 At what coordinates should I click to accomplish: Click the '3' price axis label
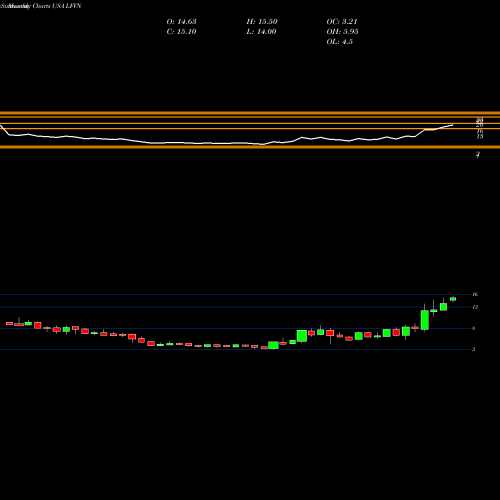(x=474, y=349)
